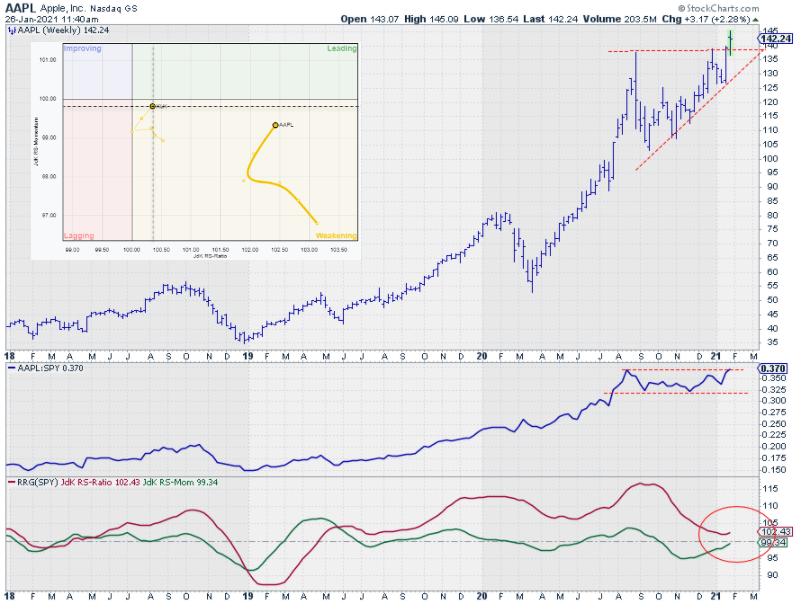Select the Weakening quadrant label
Viewport: 801px width, 609px height.
(336, 236)
